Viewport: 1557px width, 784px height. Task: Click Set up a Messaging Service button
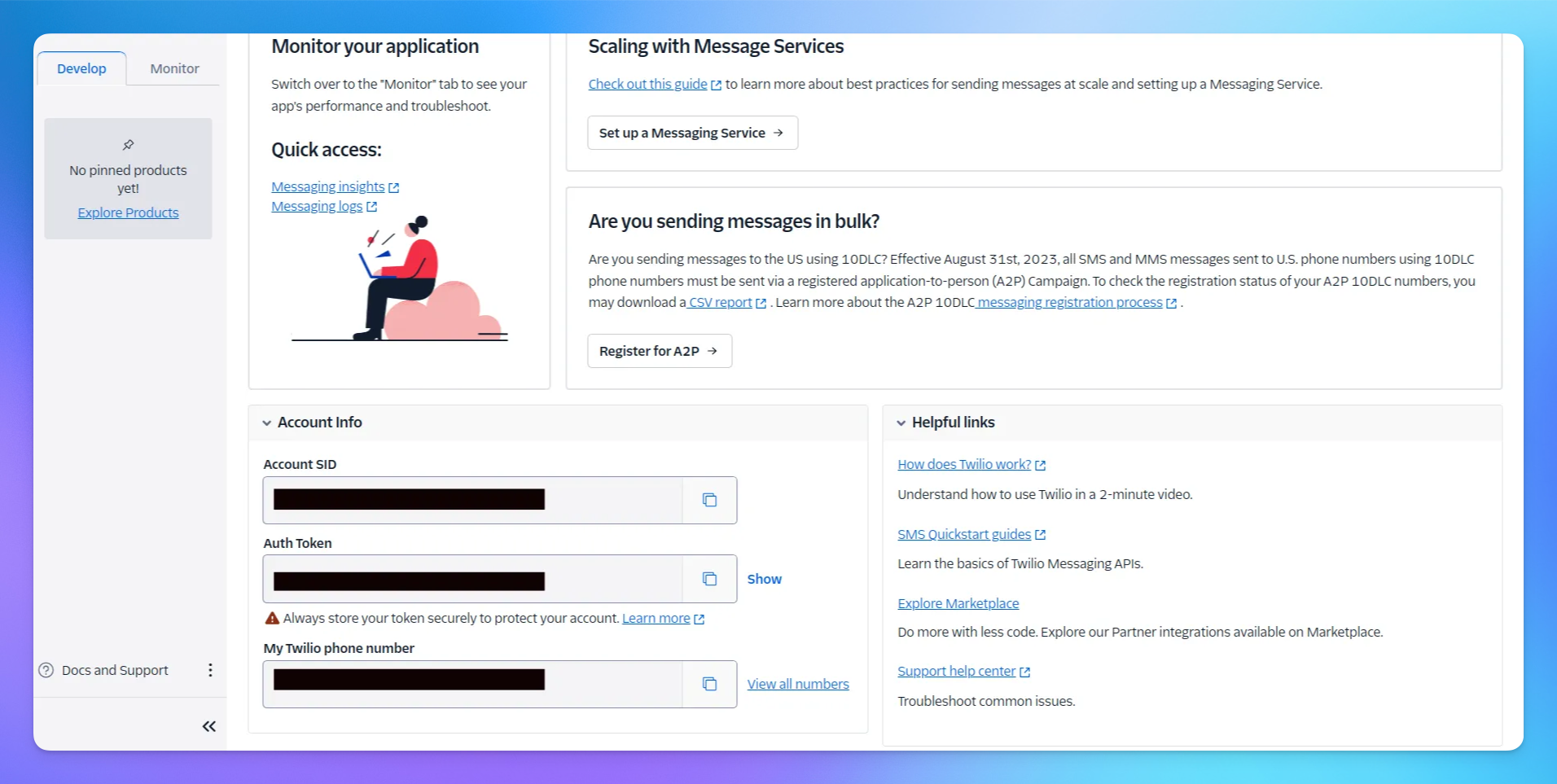pos(692,133)
